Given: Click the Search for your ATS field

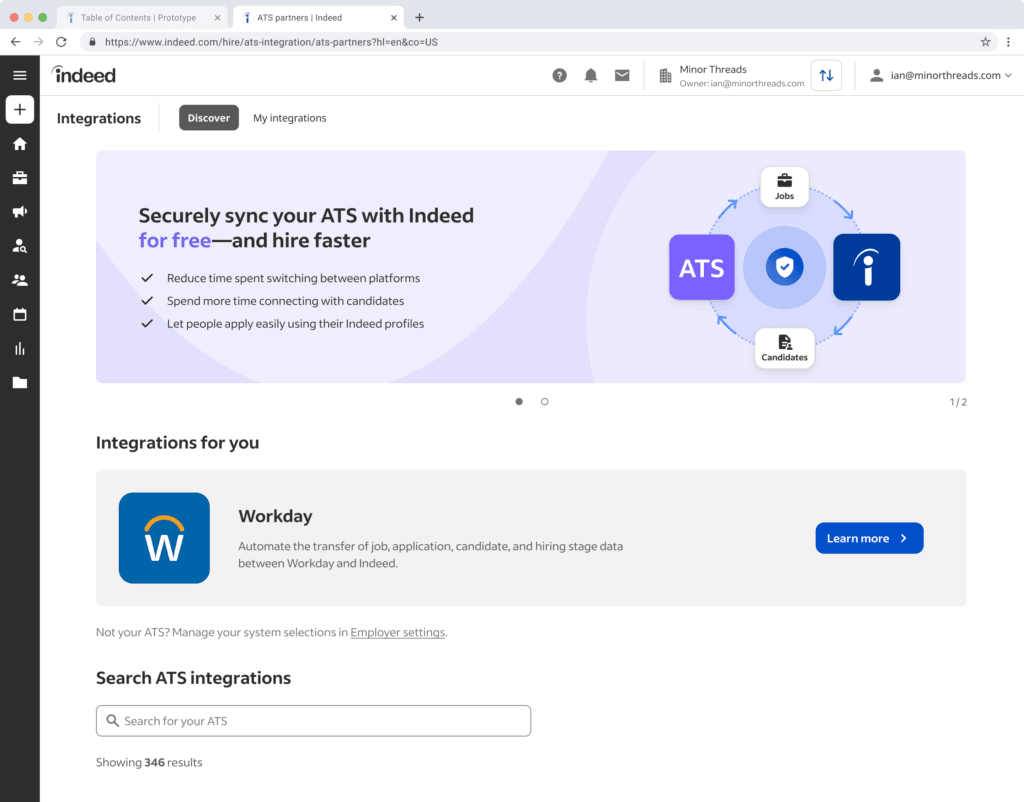Looking at the screenshot, I should (313, 721).
